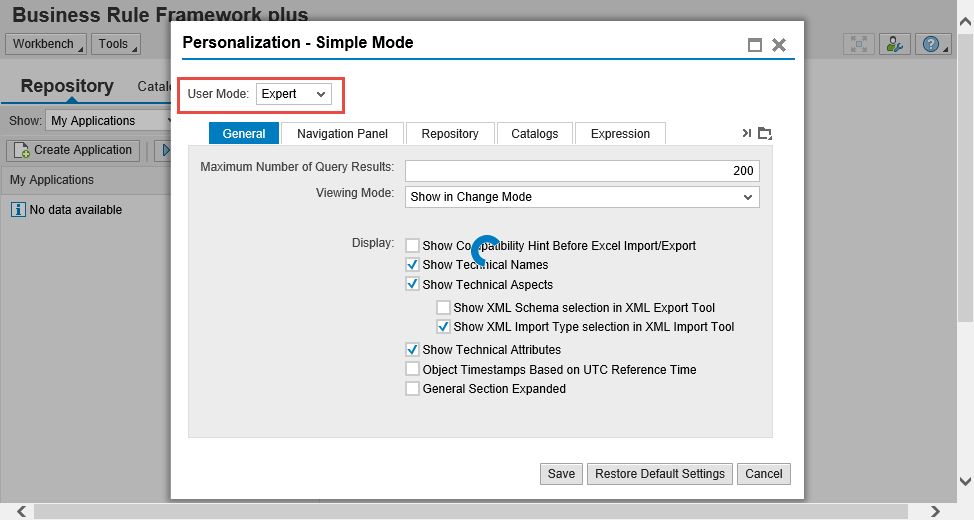974x520 pixels.
Task: Uncheck Show XML Import Type selection checkbox
Action: point(443,327)
